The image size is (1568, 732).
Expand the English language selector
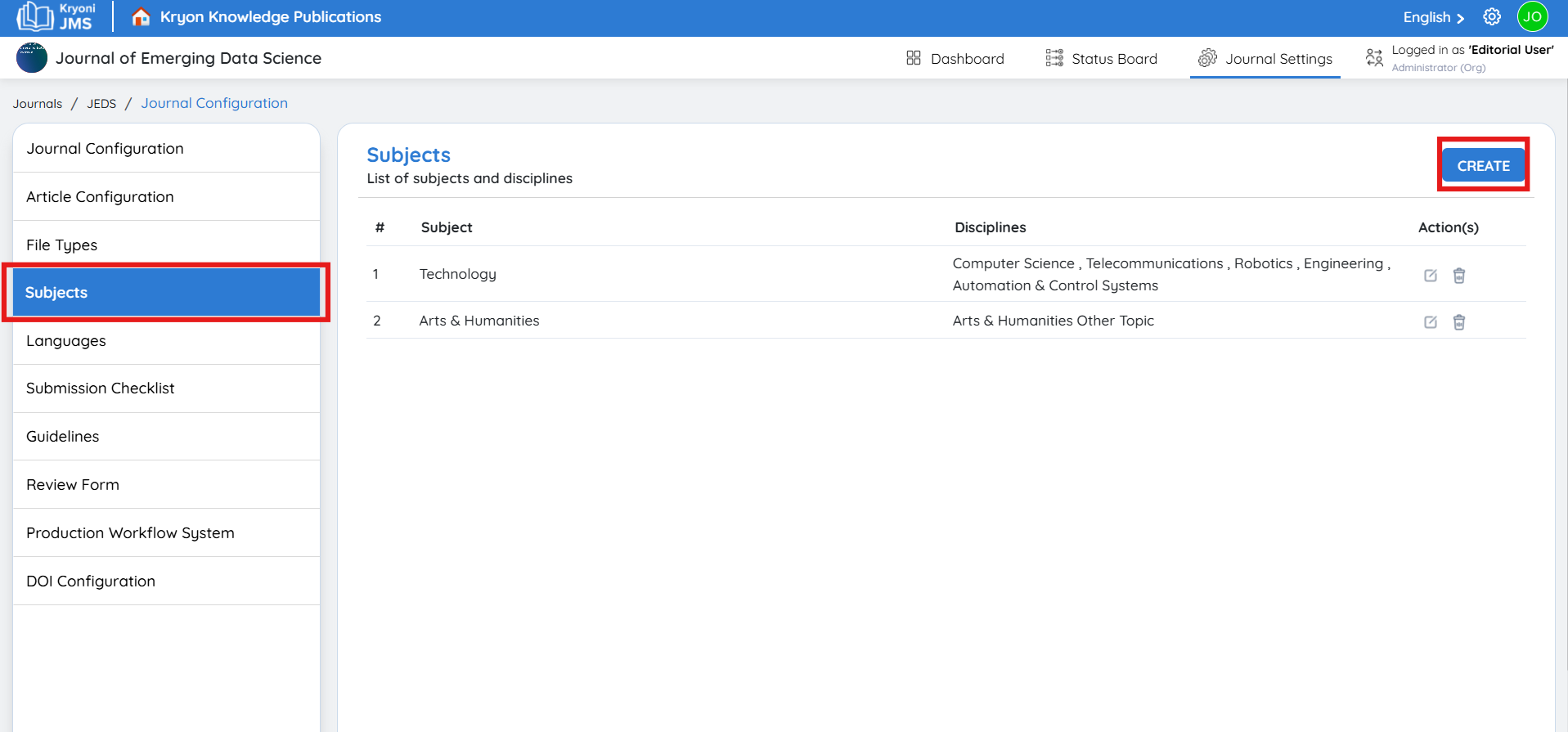pyautogui.click(x=1433, y=17)
